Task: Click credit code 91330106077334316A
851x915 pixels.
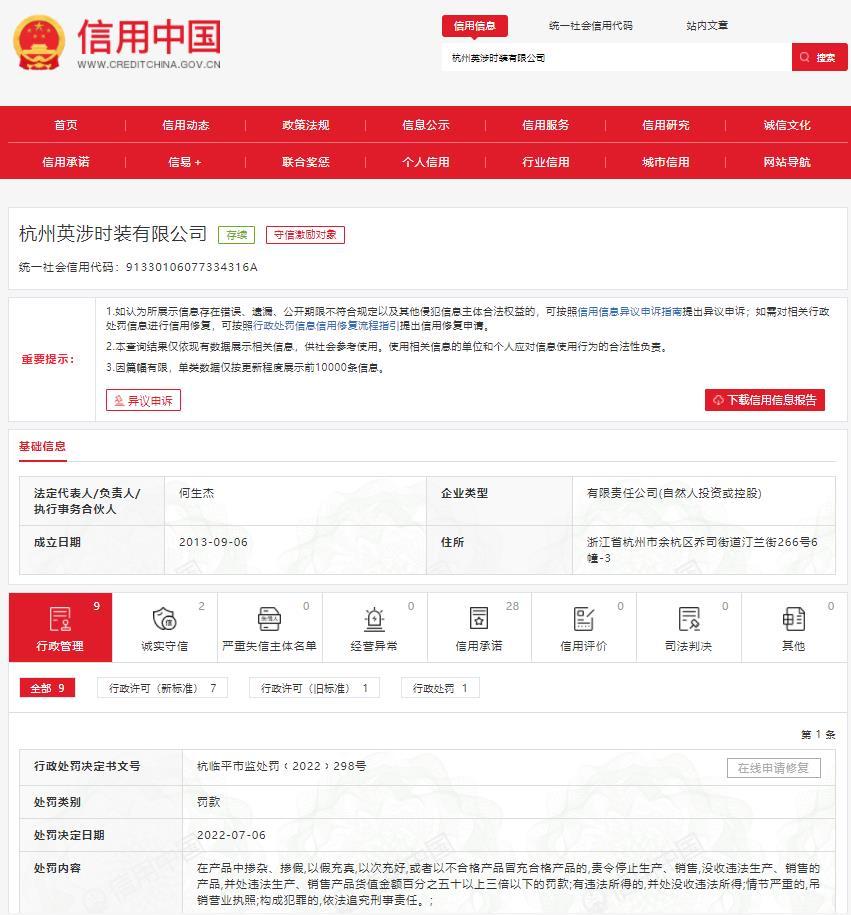Action: point(192,267)
